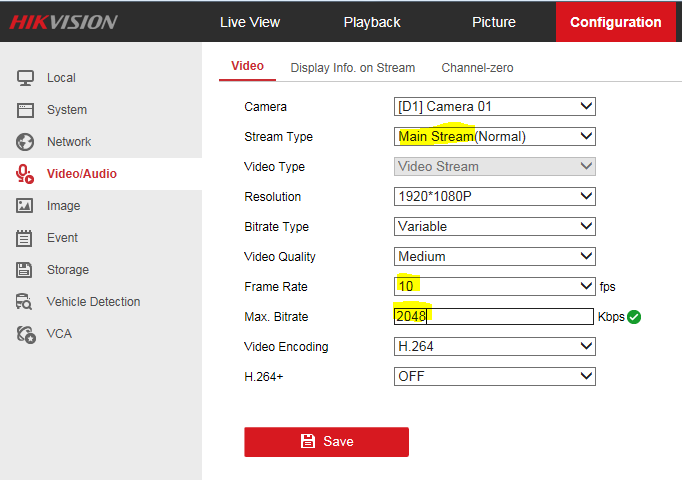Click the Event list icon
This screenshot has width=682, height=480.
(x=26, y=238)
